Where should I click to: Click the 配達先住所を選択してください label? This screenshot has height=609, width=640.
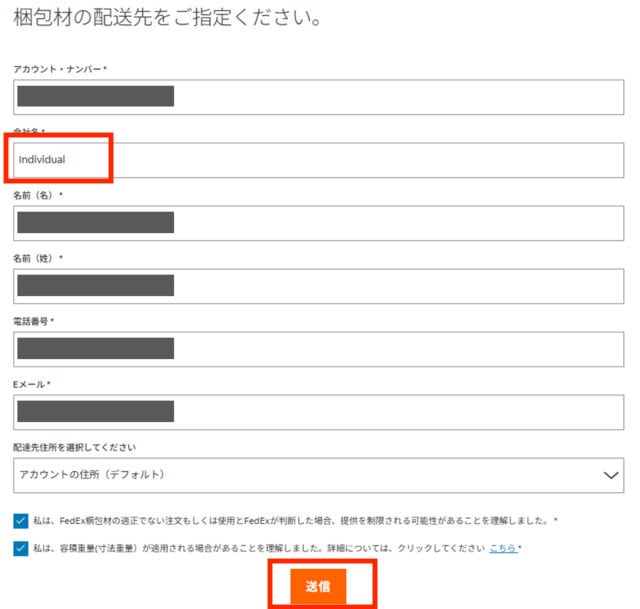[74, 447]
